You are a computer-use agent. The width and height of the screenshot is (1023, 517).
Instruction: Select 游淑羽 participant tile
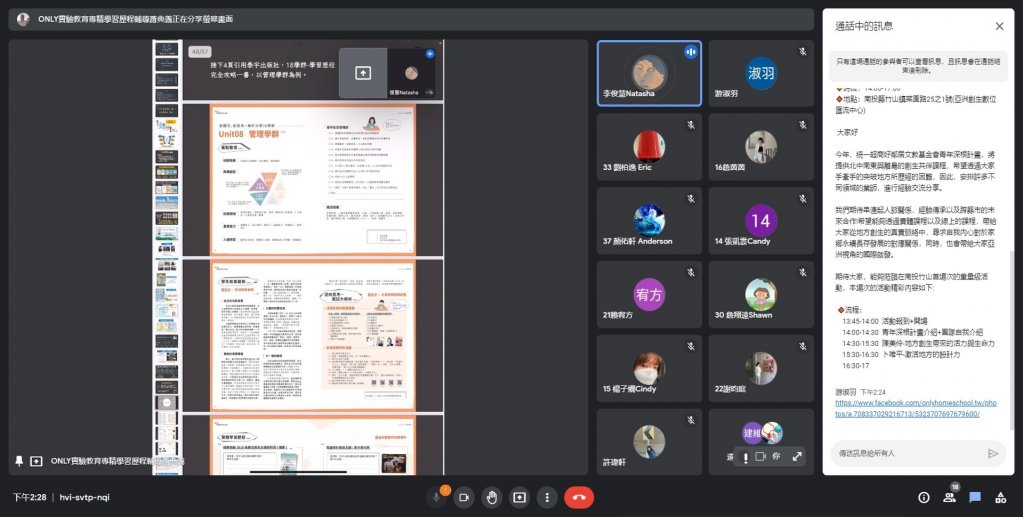[761, 73]
